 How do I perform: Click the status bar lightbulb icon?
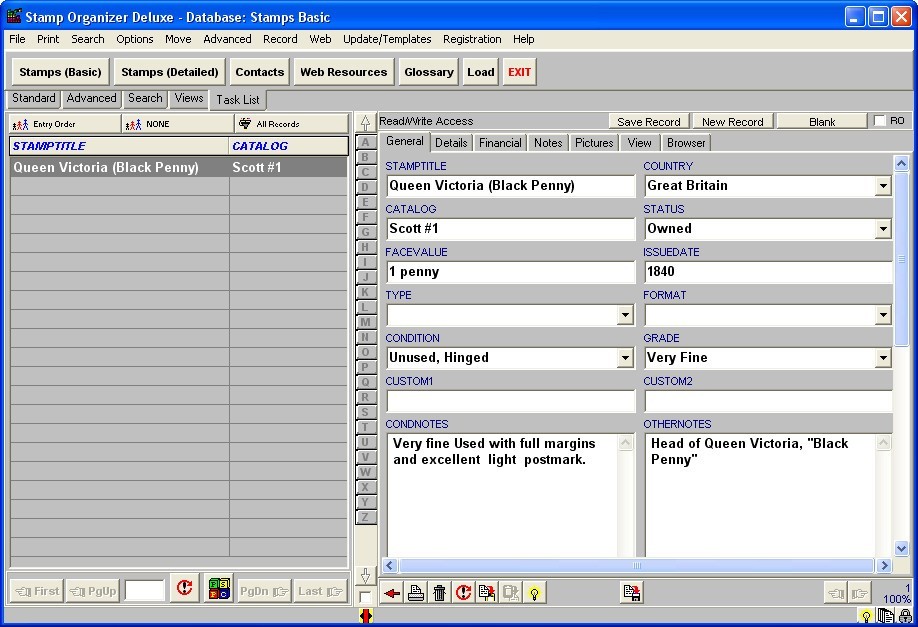click(x=866, y=616)
